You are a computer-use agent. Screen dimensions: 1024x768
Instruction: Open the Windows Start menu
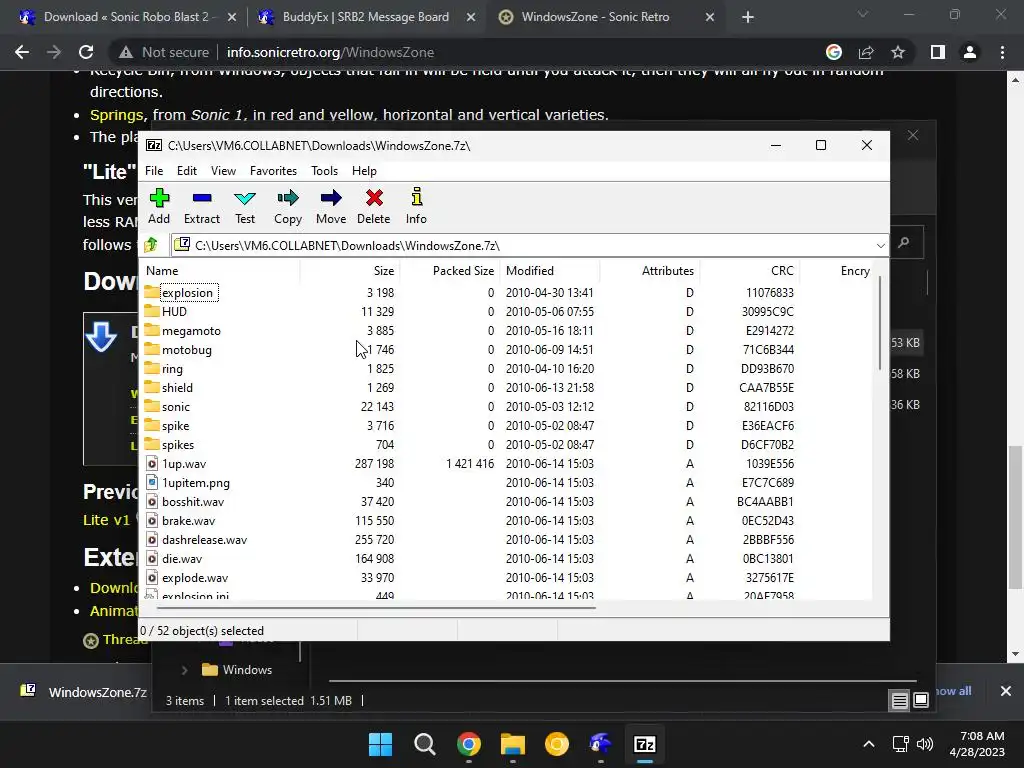coord(381,744)
